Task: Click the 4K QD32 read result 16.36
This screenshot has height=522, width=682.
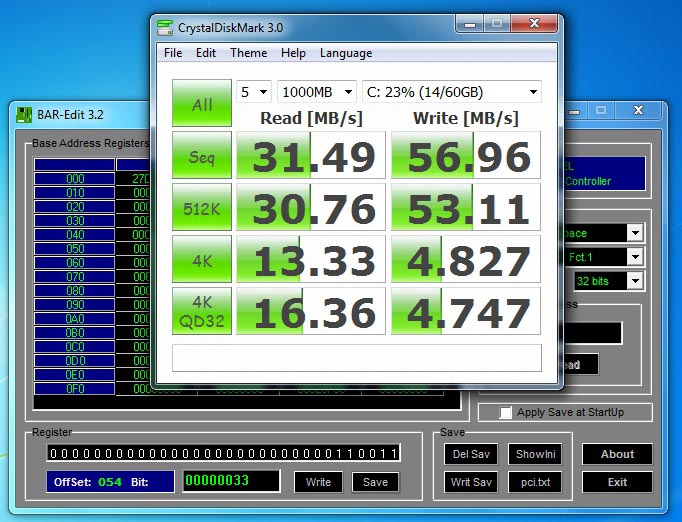Action: pyautogui.click(x=311, y=311)
